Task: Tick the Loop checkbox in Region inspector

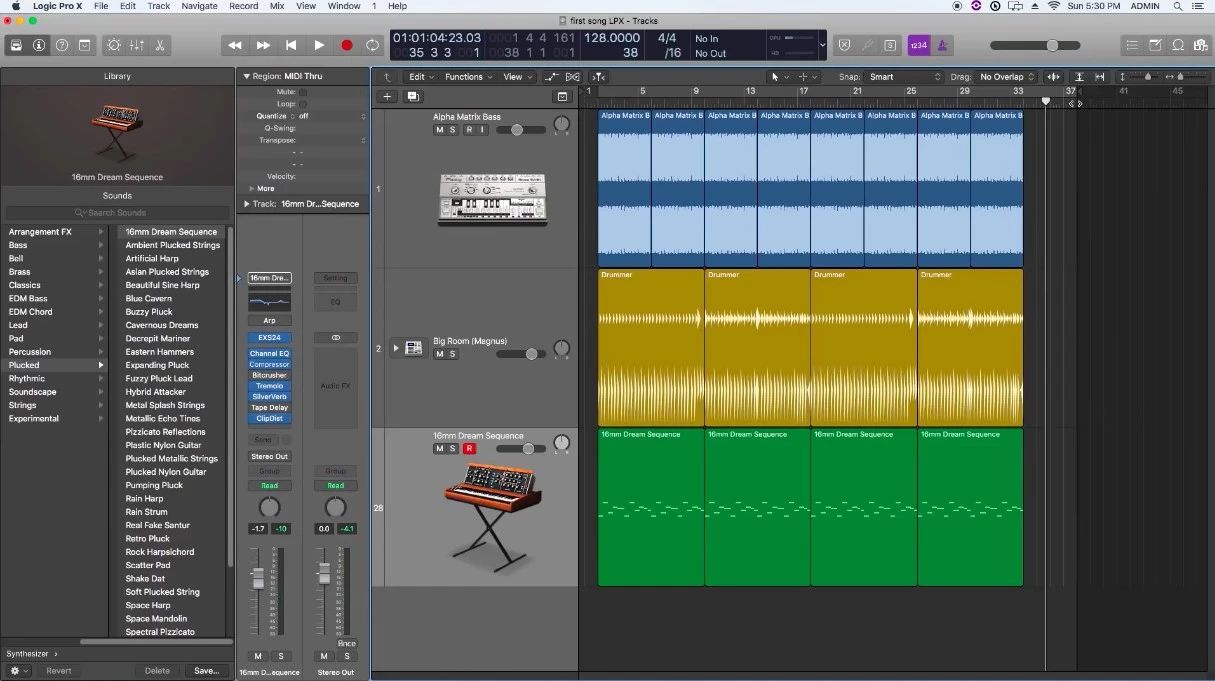Action: pos(303,103)
